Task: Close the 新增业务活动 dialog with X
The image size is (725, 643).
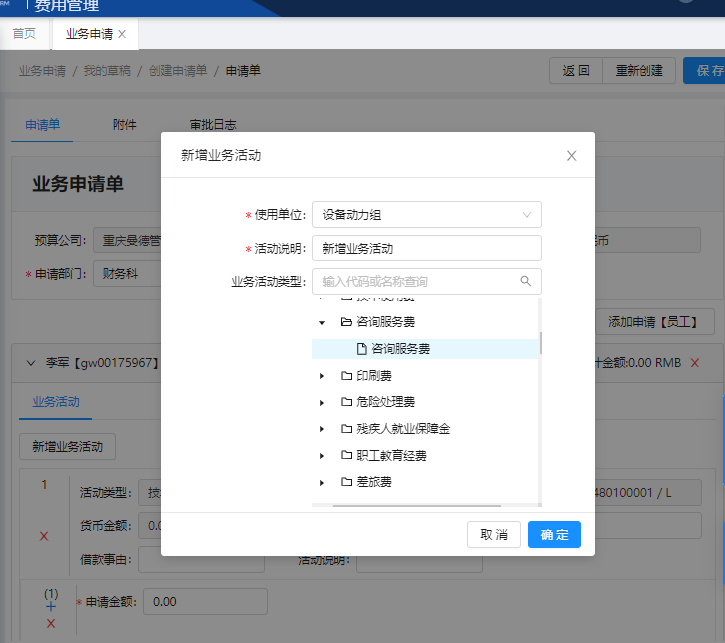Action: coord(571,156)
